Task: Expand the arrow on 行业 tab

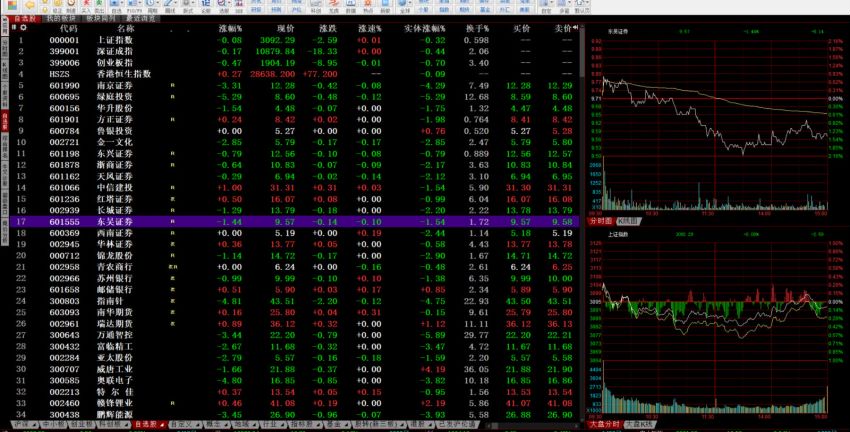Action: click(284, 425)
